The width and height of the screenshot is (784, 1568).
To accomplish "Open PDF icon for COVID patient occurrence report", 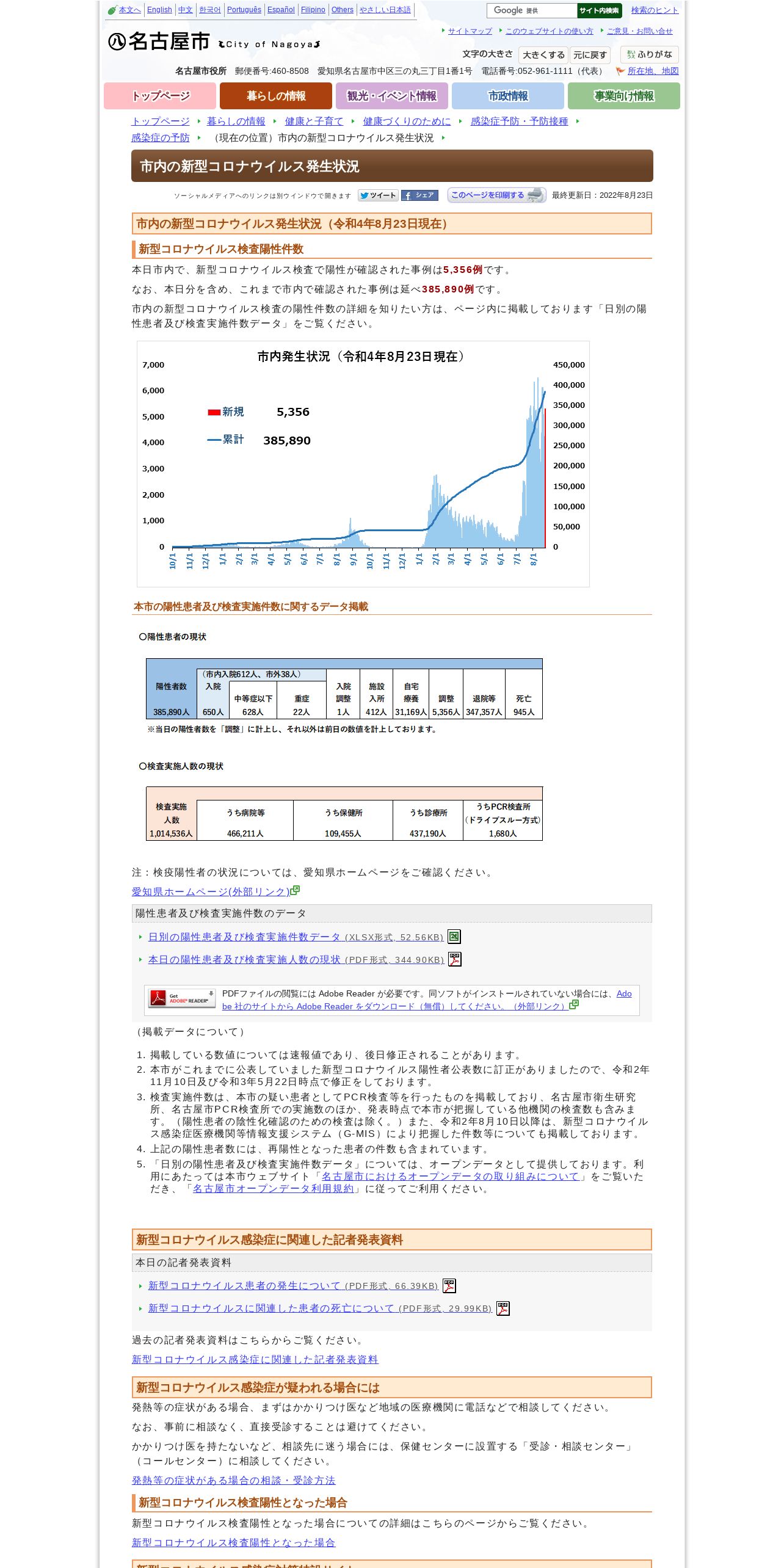I will click(449, 1286).
